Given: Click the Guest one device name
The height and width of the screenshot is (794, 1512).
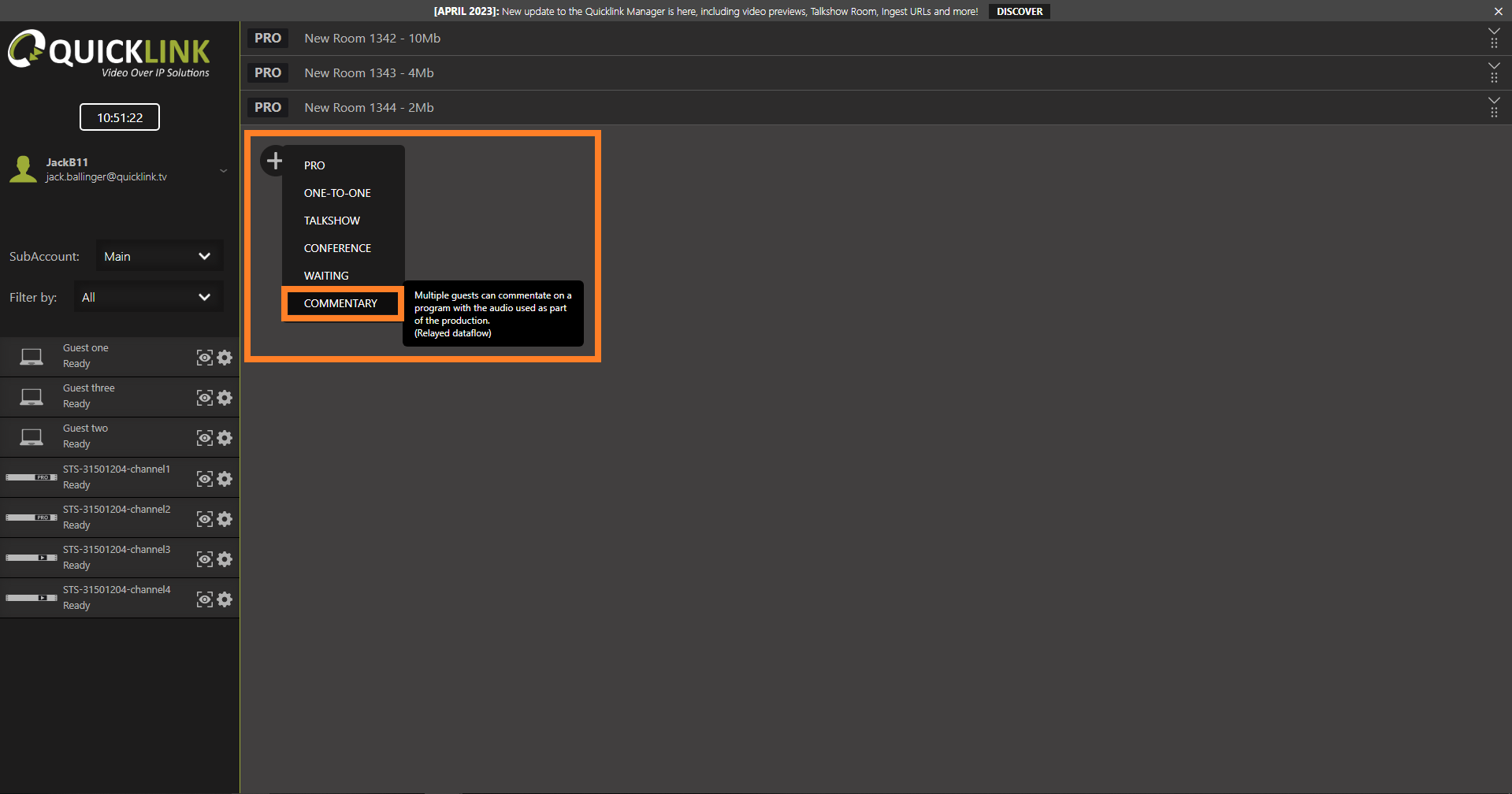Looking at the screenshot, I should point(86,347).
